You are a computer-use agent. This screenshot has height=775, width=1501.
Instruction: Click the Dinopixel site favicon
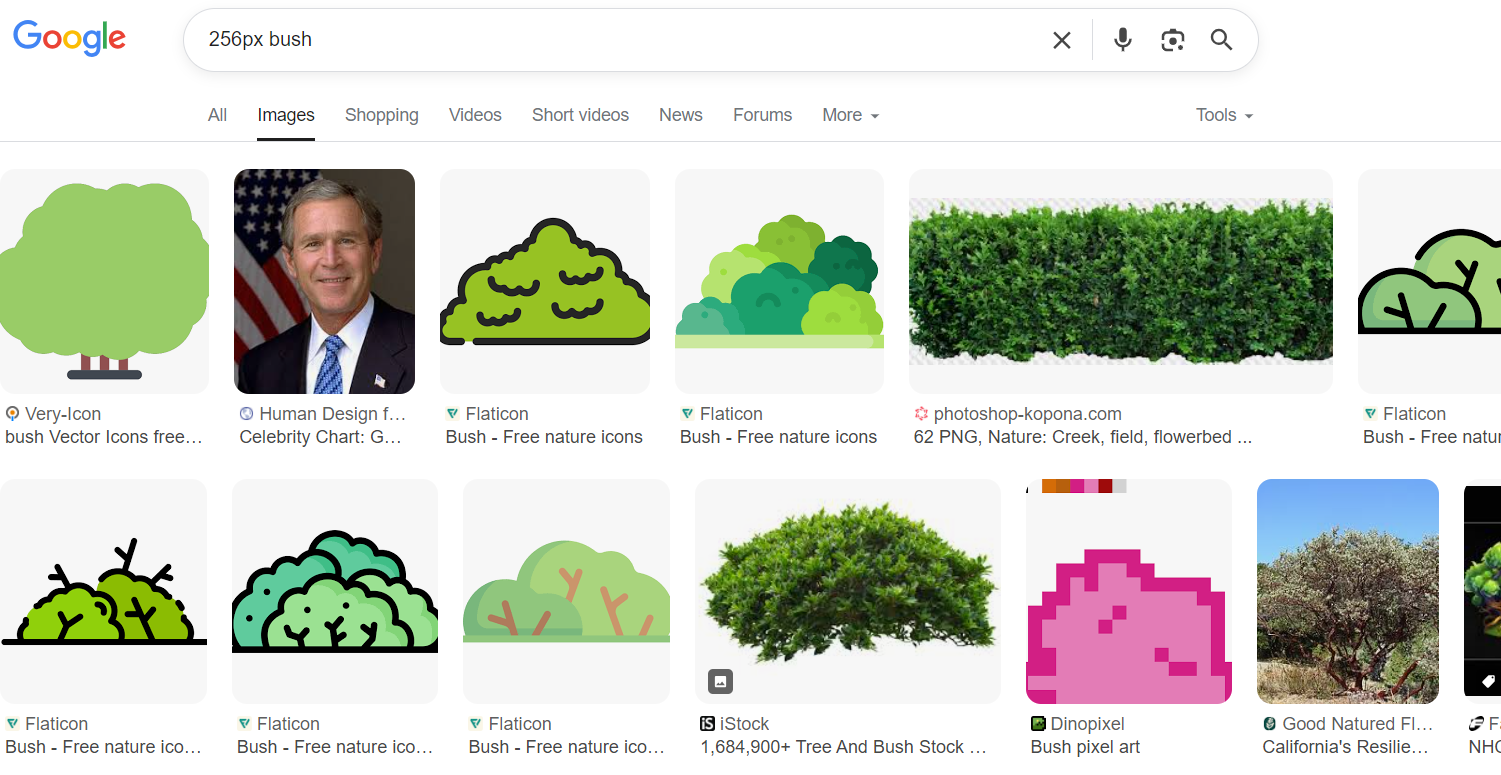point(1038,723)
